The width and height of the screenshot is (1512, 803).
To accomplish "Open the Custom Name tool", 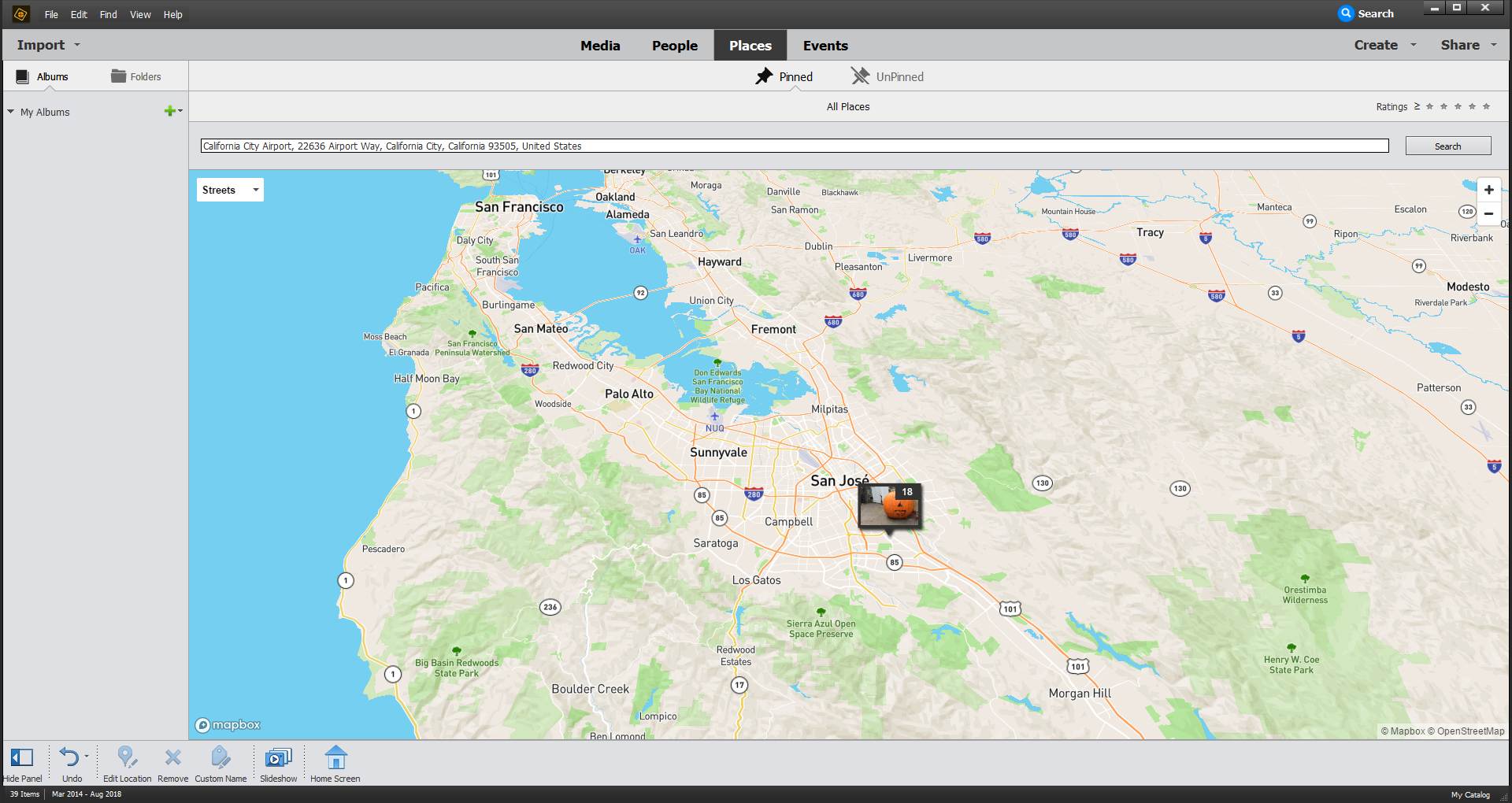I will [220, 758].
